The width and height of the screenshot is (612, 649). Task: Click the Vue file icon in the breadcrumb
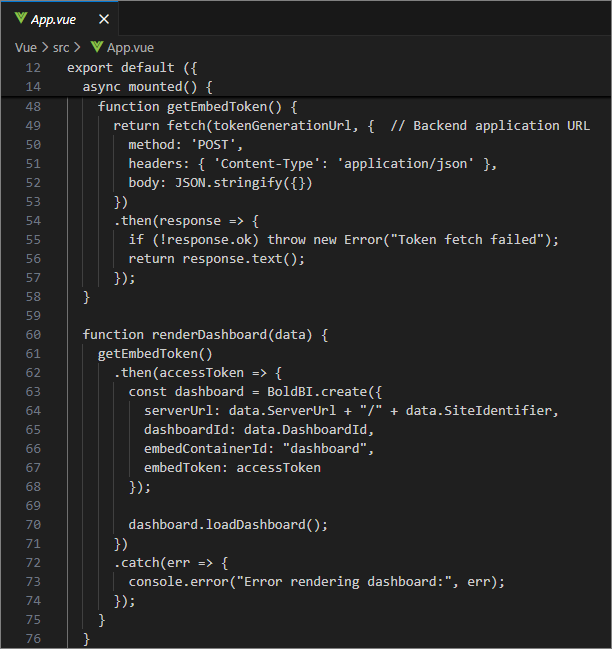tap(96, 47)
